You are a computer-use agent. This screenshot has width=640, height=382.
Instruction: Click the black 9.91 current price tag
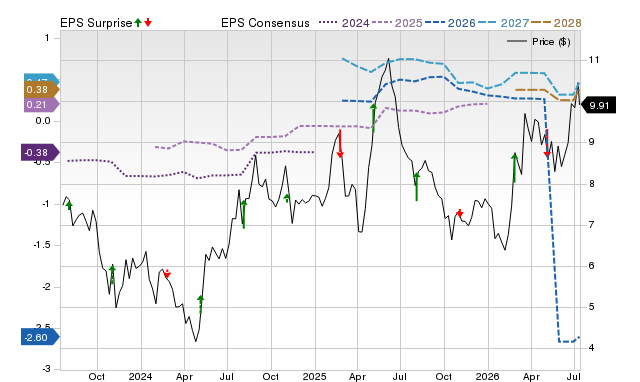598,106
